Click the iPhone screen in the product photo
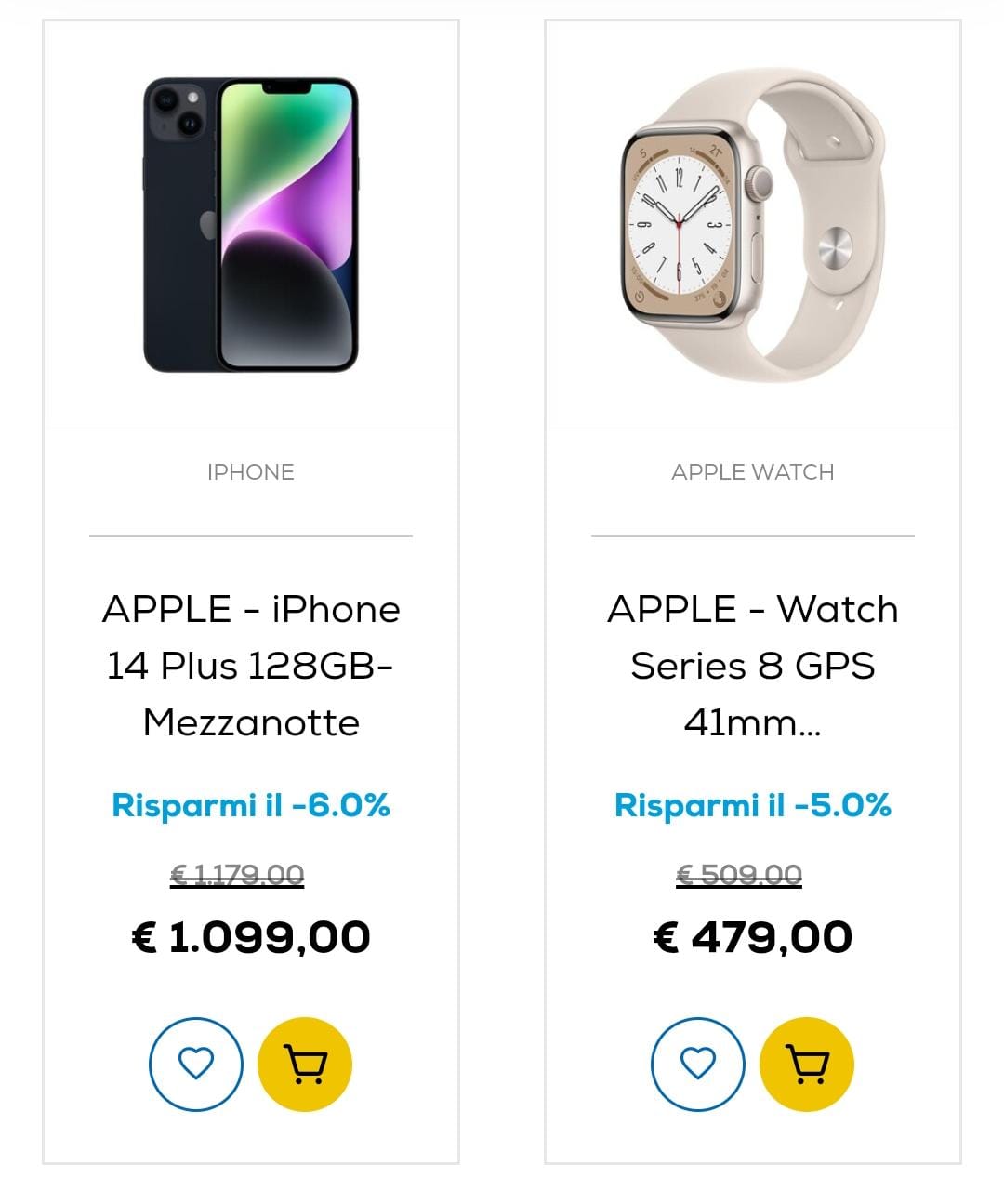Viewport: 1004px width, 1204px height. tap(287, 225)
